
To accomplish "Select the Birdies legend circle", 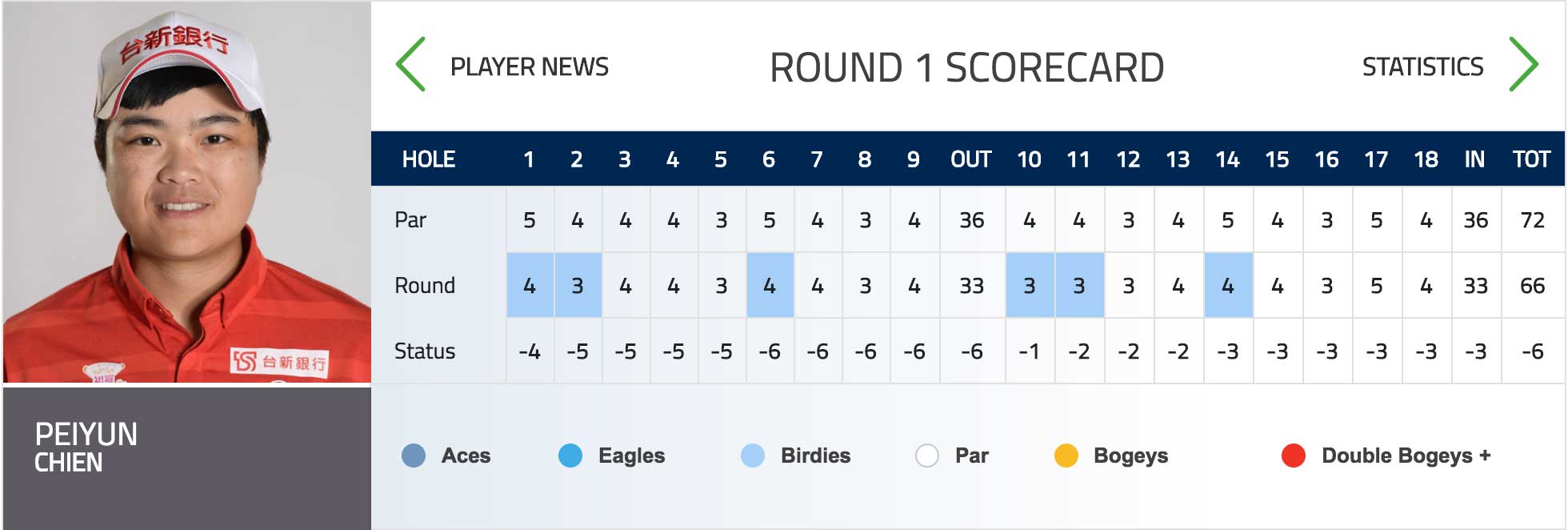I will point(753,456).
